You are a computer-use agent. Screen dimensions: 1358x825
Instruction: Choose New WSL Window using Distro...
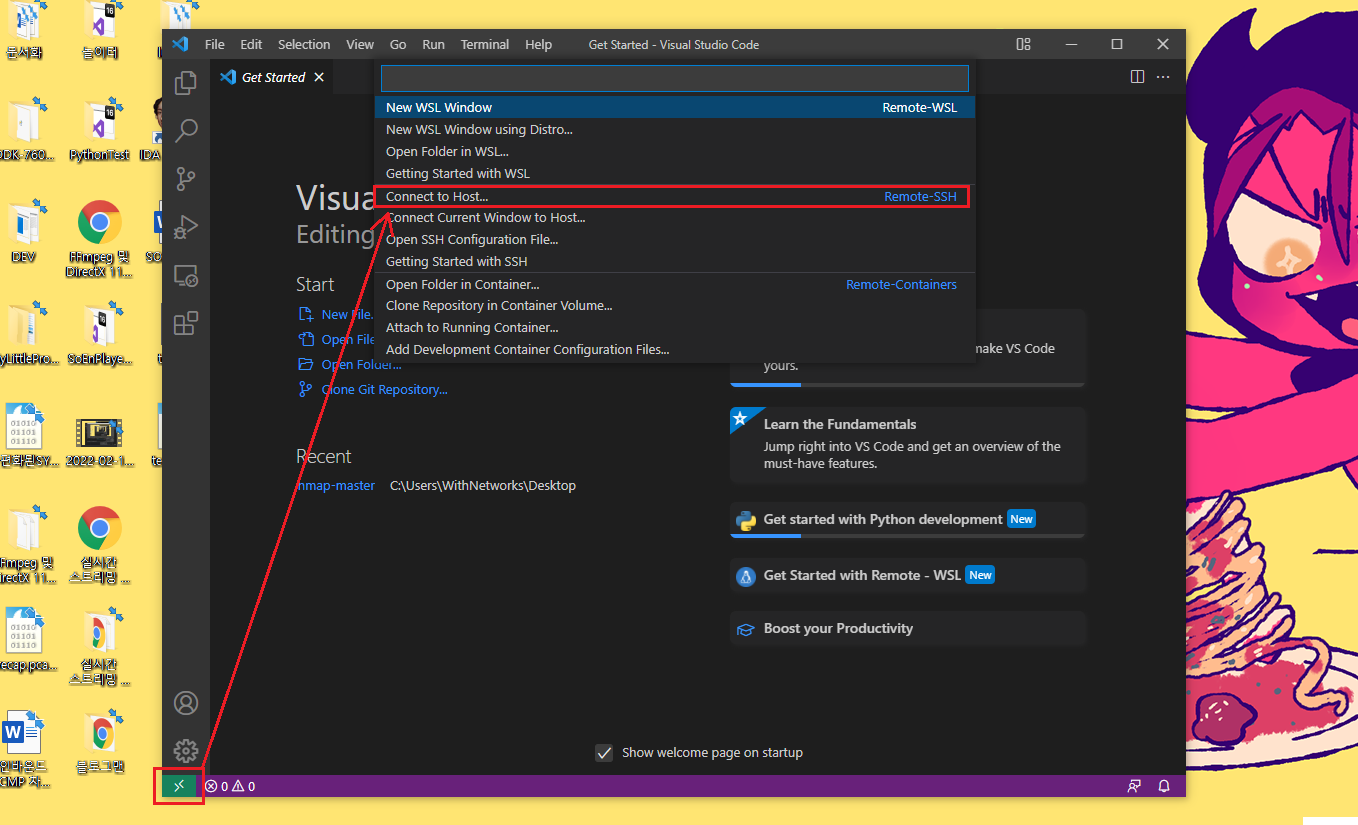point(675,129)
